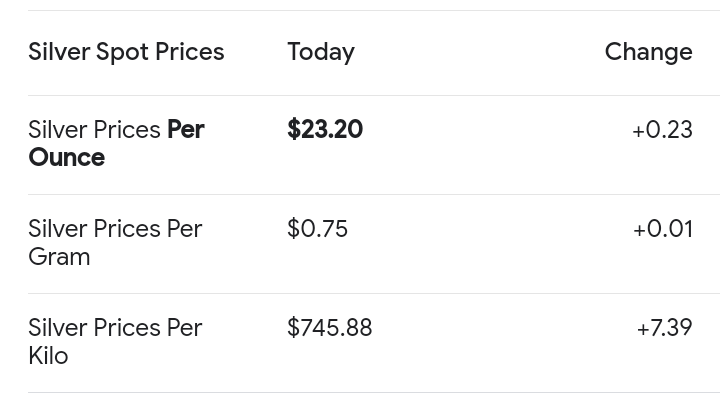Click the word Silver in the gram row
The image size is (720, 400).
point(58,229)
